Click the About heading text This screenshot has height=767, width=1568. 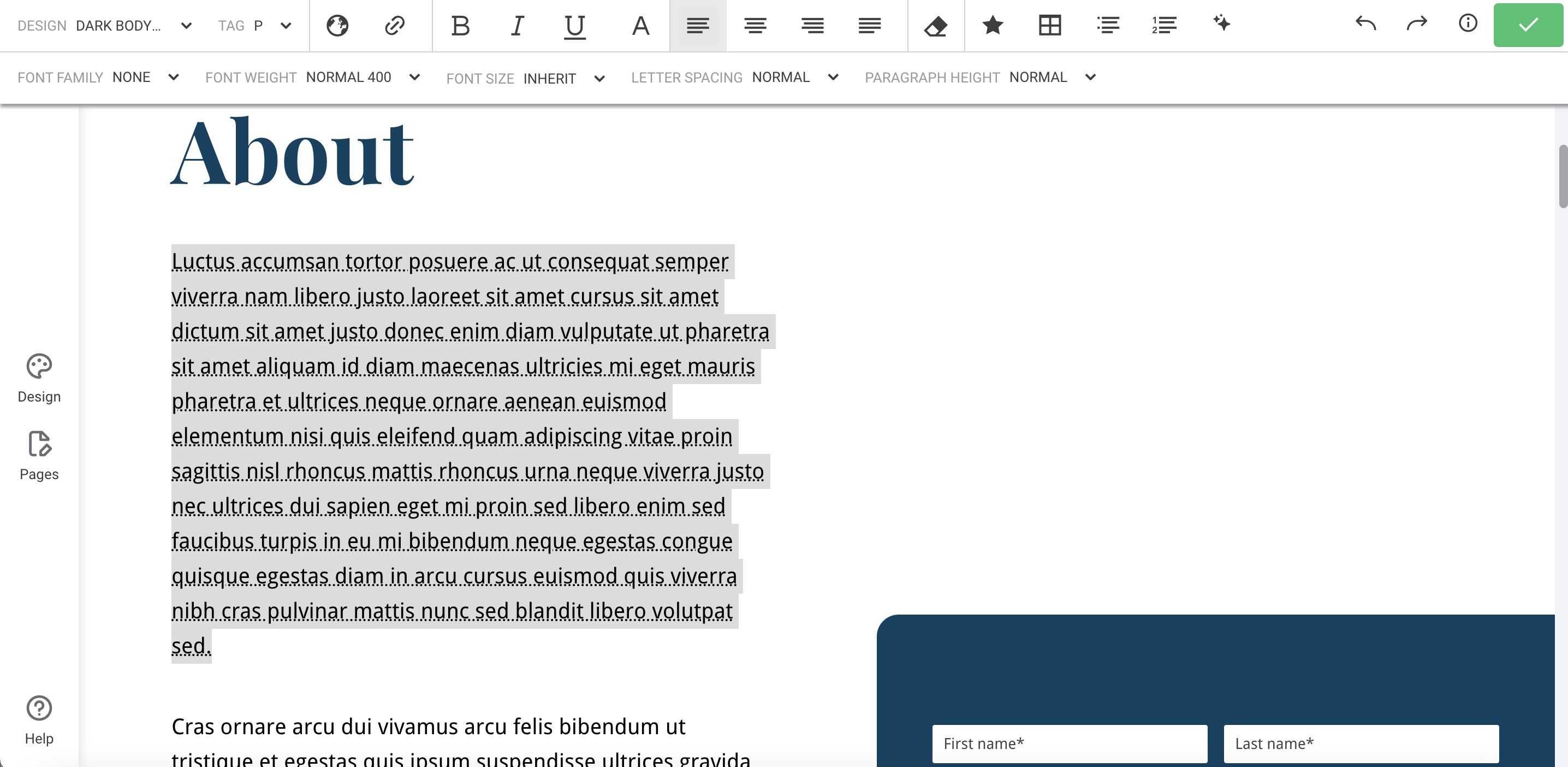(x=292, y=152)
